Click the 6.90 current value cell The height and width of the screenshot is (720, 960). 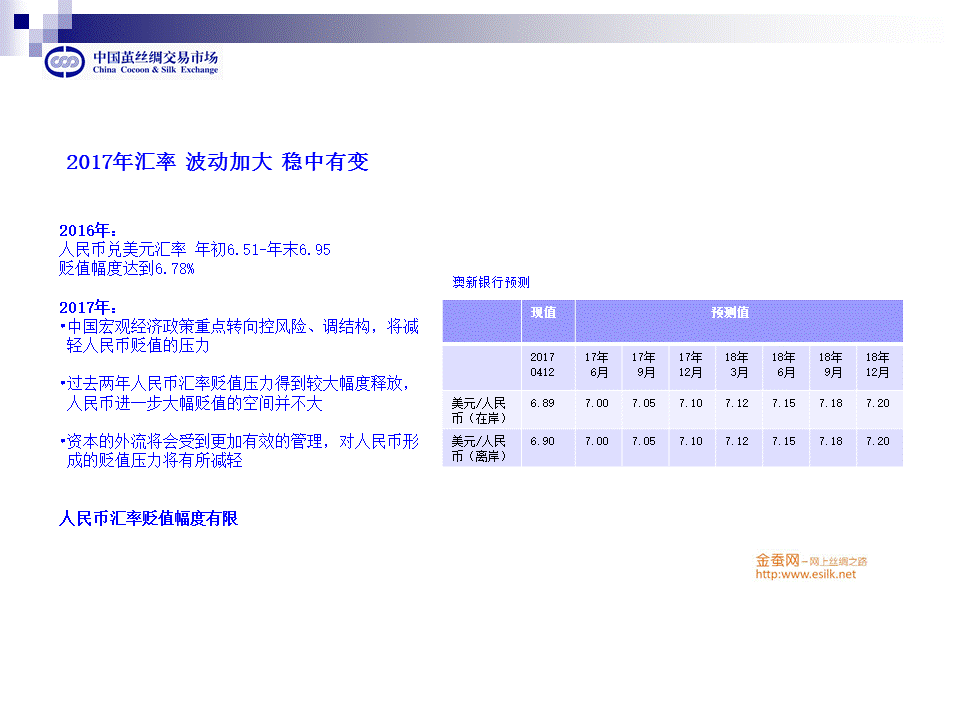coord(542,441)
